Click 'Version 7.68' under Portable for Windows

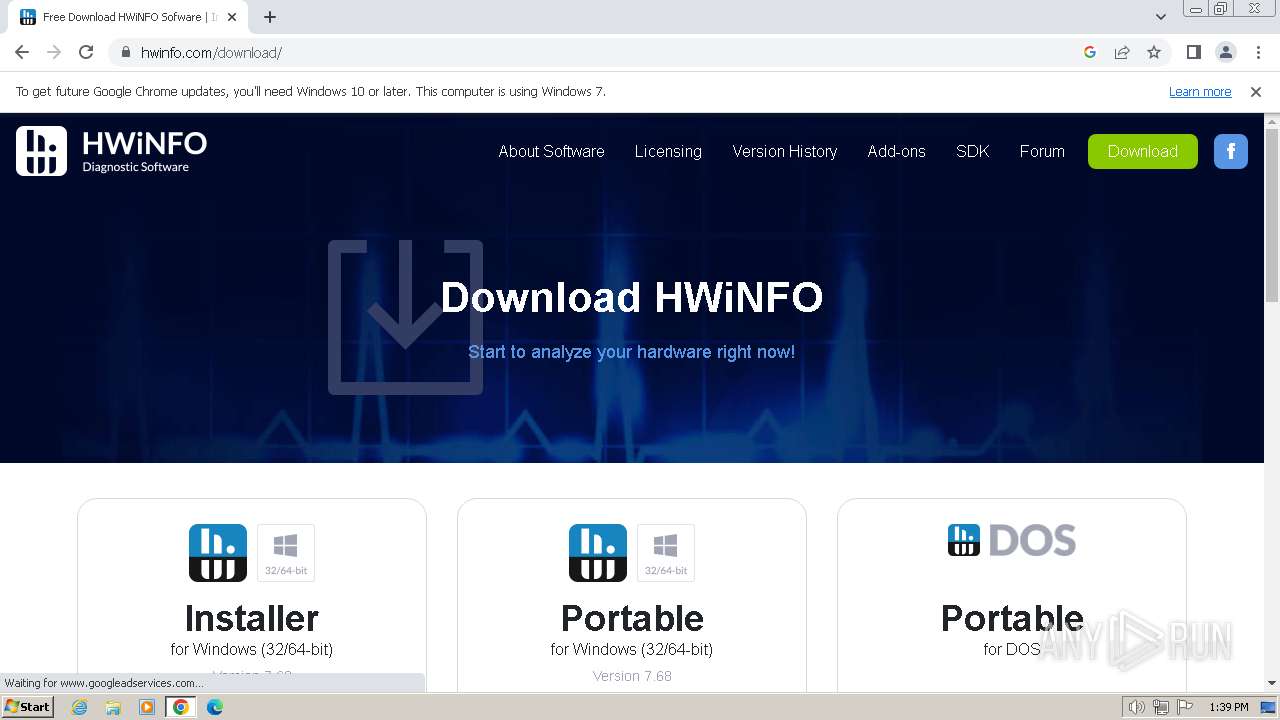coord(632,676)
